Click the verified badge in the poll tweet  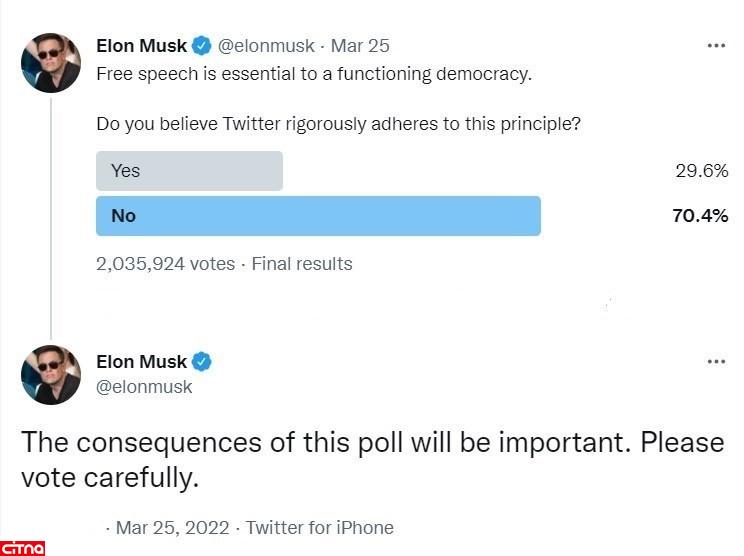[201, 45]
